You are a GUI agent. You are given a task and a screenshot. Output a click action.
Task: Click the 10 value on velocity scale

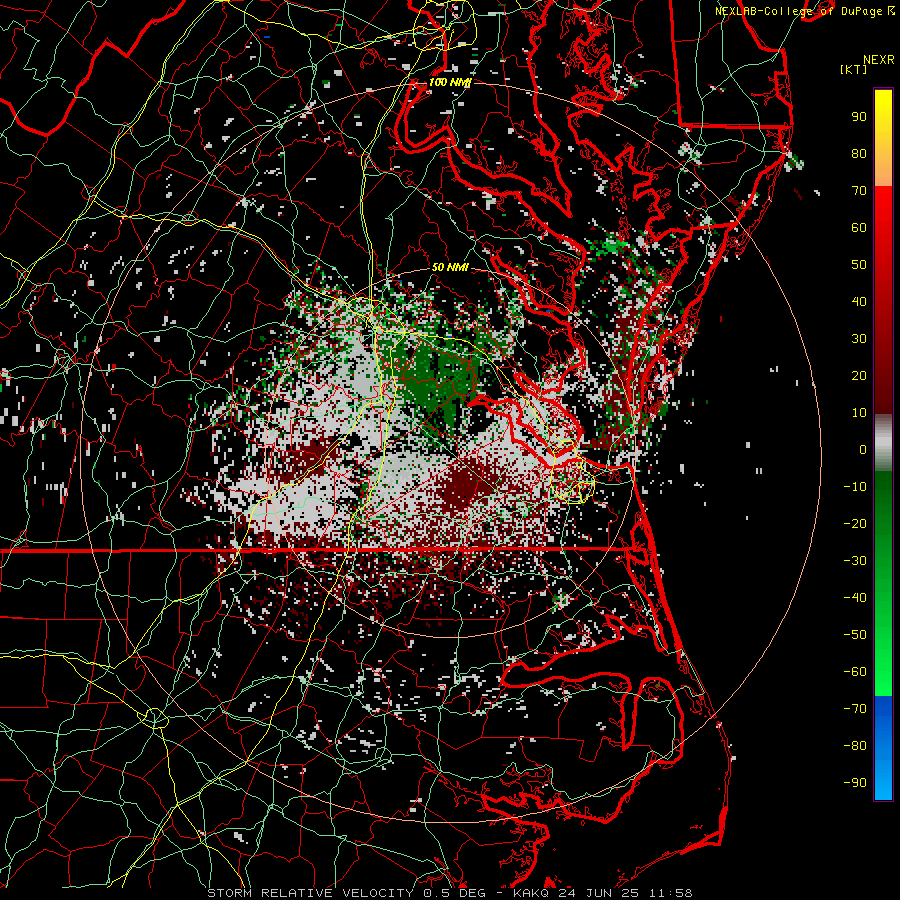(859, 413)
